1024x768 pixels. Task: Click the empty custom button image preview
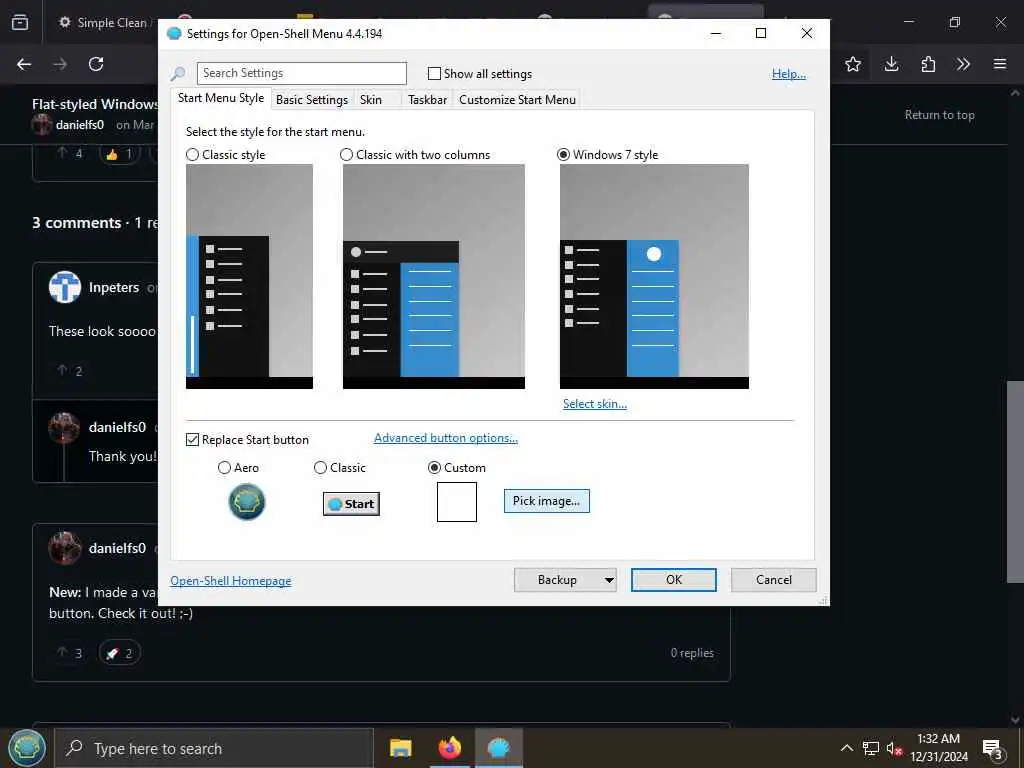[x=456, y=502]
